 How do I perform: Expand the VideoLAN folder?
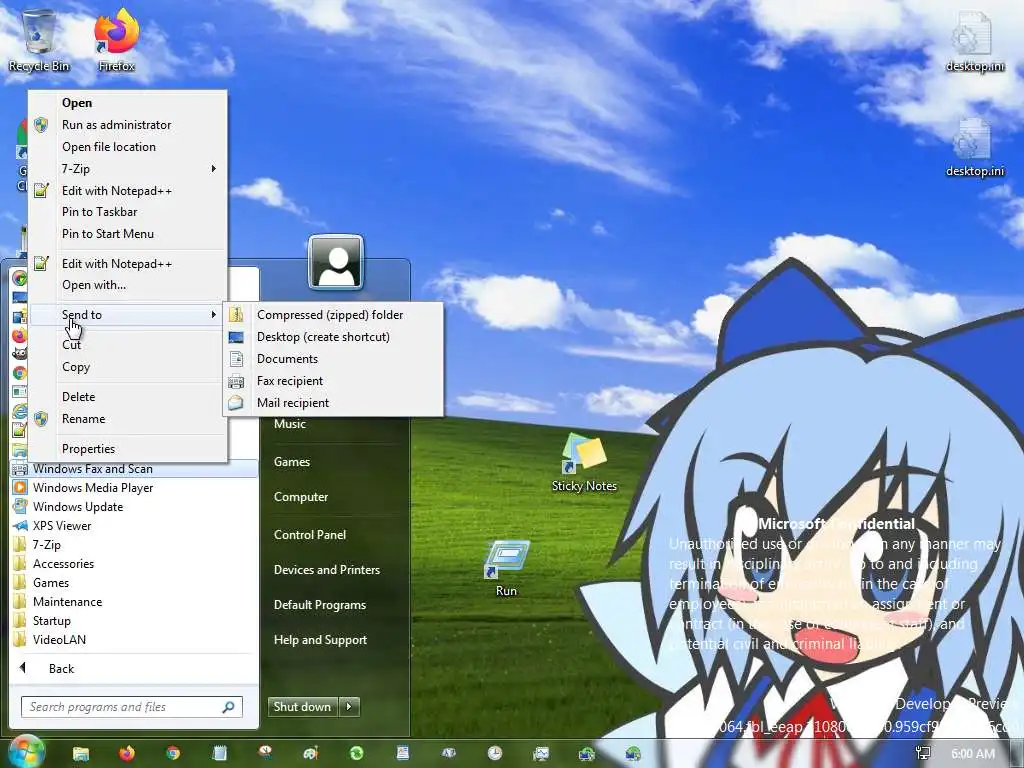click(x=134, y=639)
